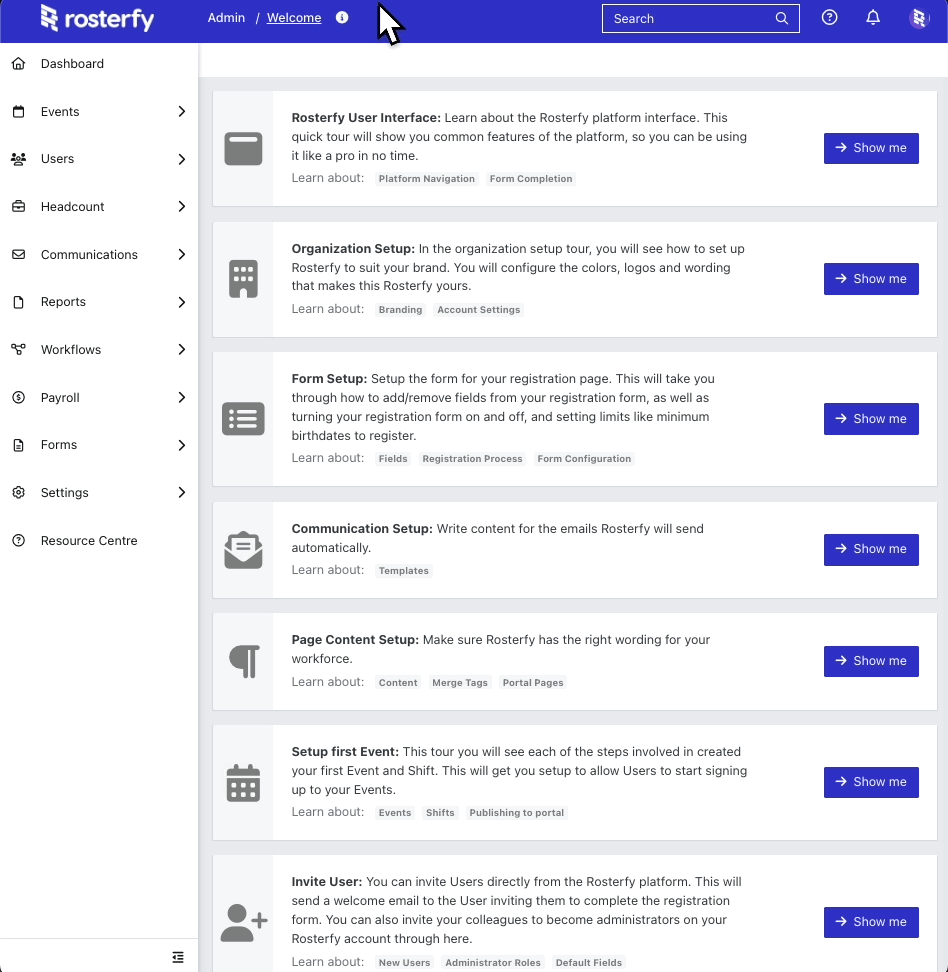Click the Admin breadcrumb

226,18
